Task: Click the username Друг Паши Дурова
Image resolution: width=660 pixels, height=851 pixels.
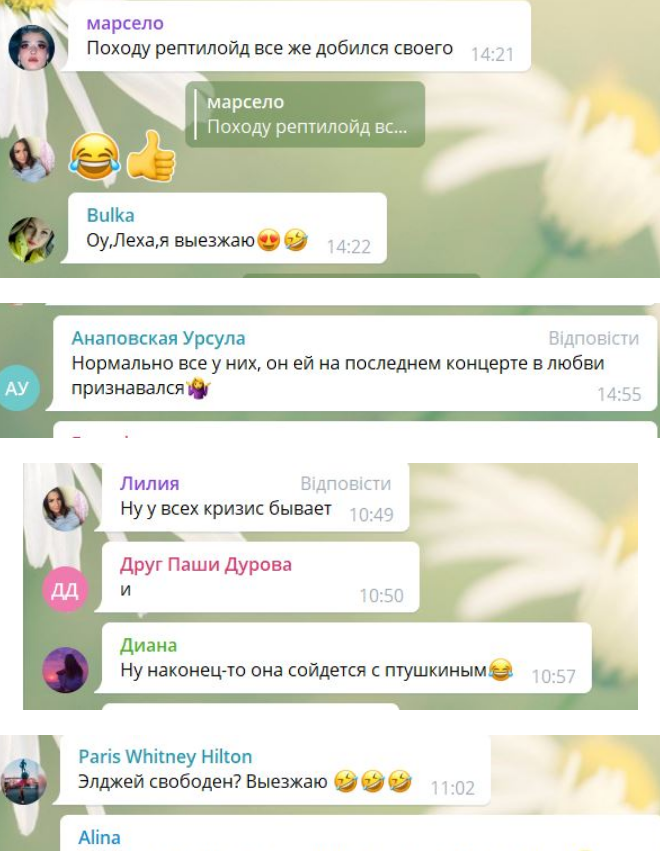Action: [x=206, y=564]
